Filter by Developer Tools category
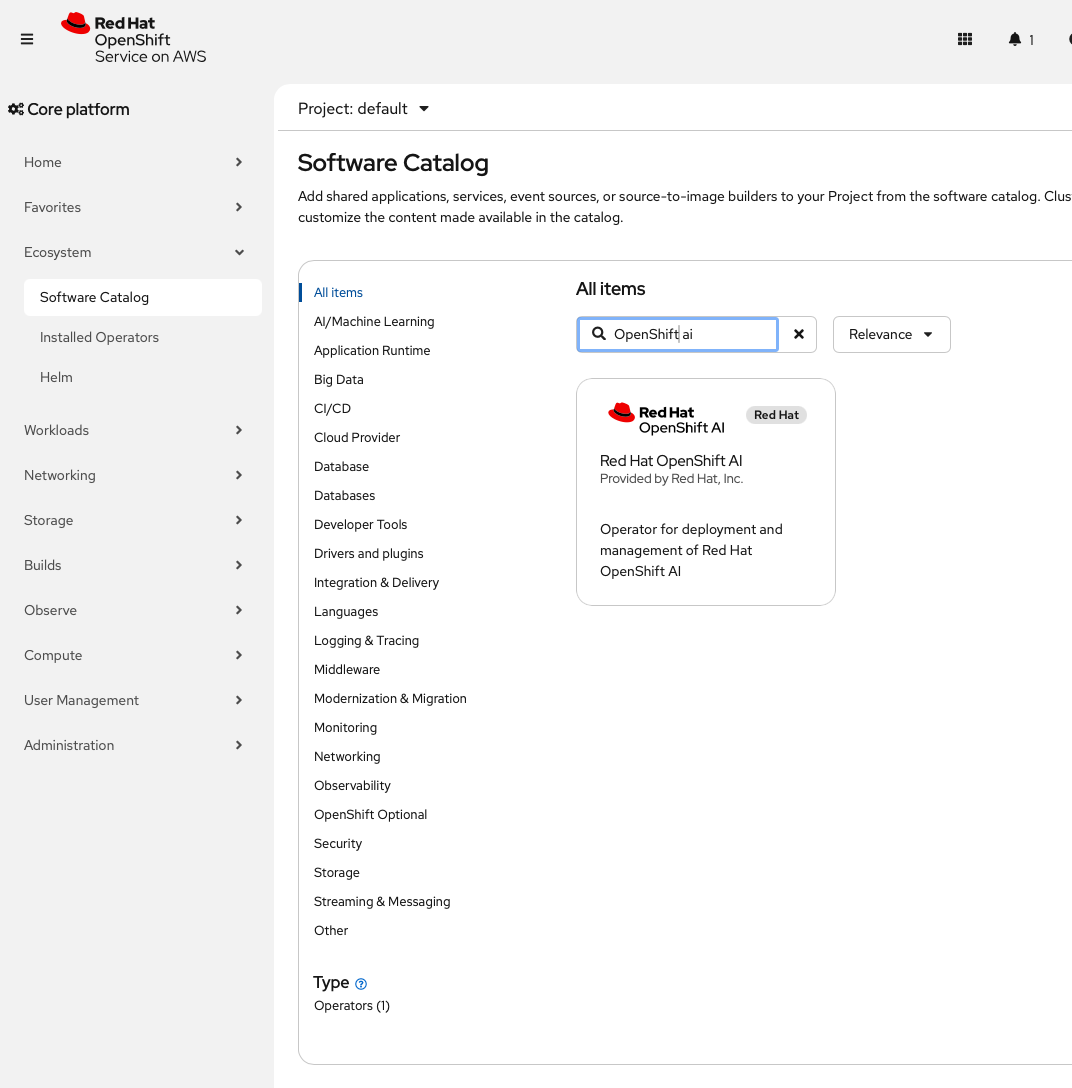This screenshot has width=1072, height=1088. pyautogui.click(x=360, y=525)
